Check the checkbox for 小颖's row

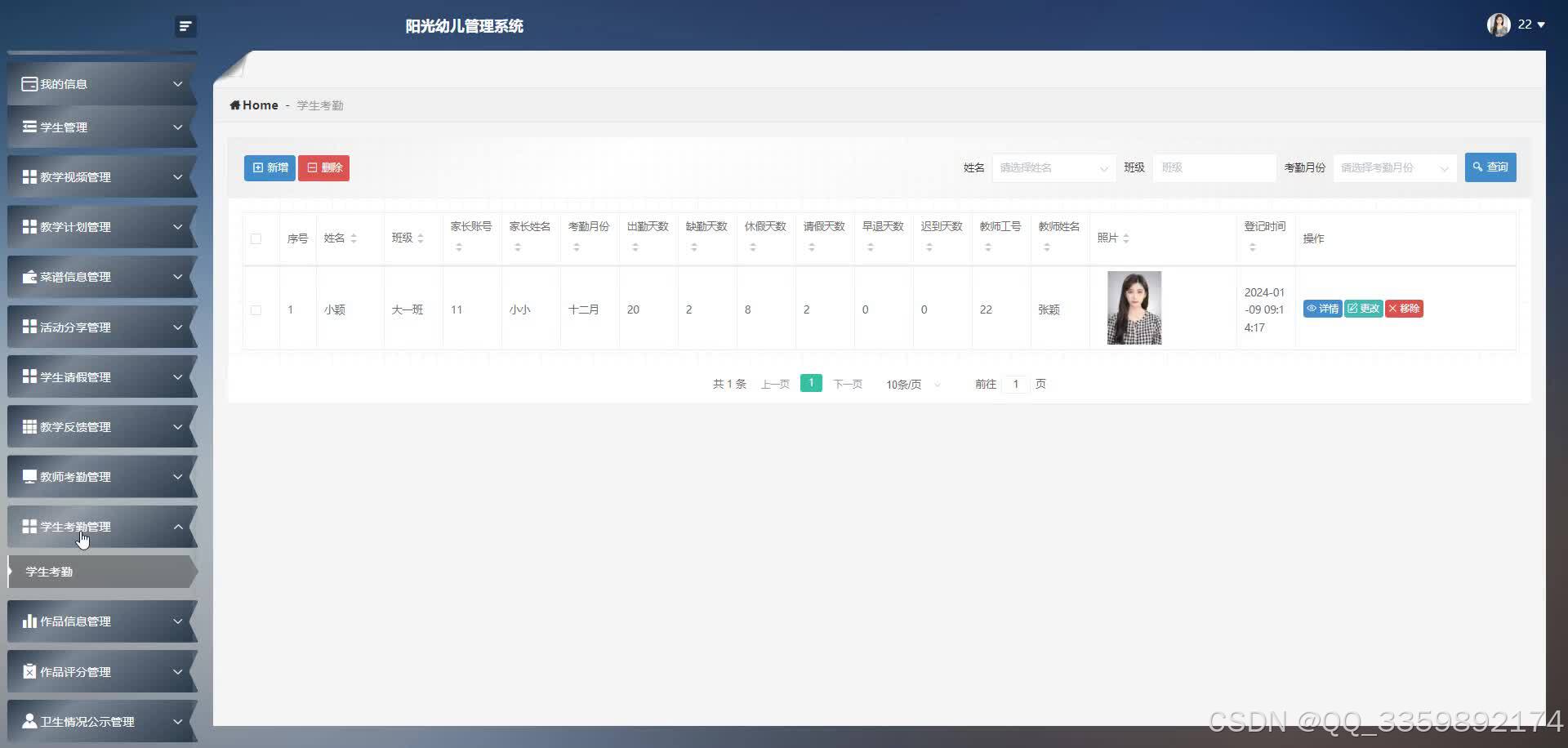256,309
